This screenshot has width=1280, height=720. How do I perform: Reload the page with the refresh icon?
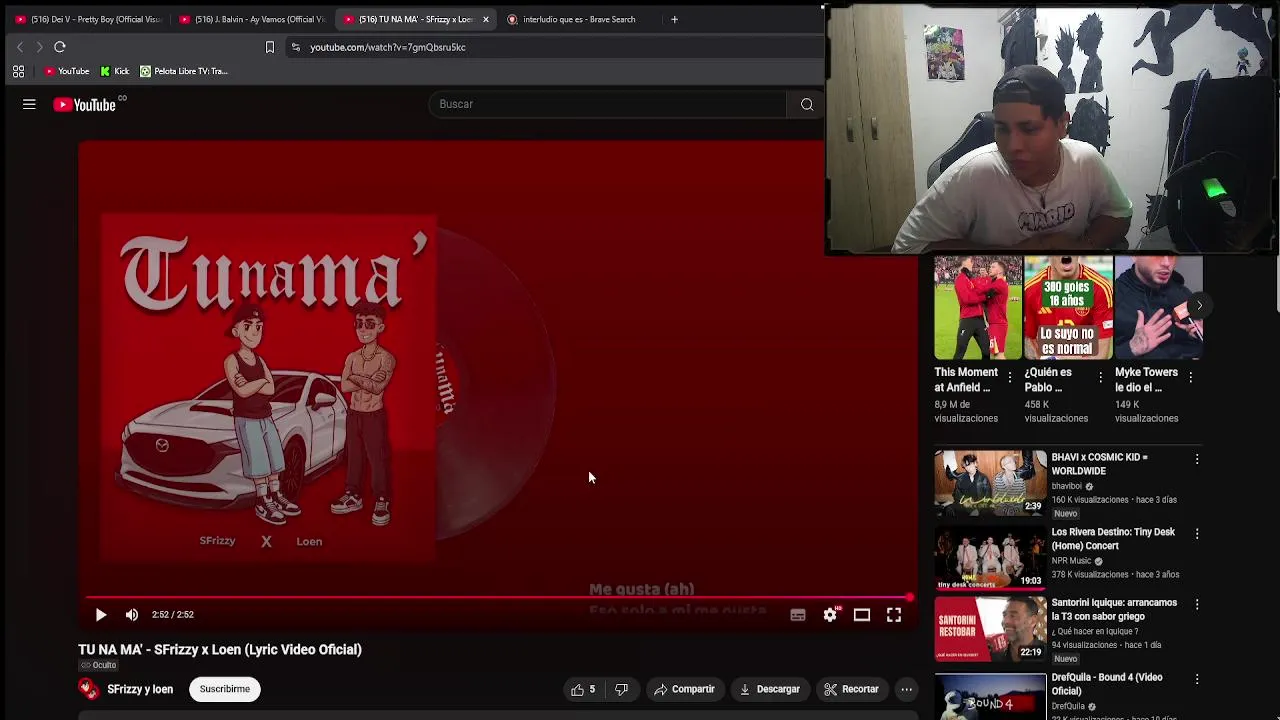[60, 47]
